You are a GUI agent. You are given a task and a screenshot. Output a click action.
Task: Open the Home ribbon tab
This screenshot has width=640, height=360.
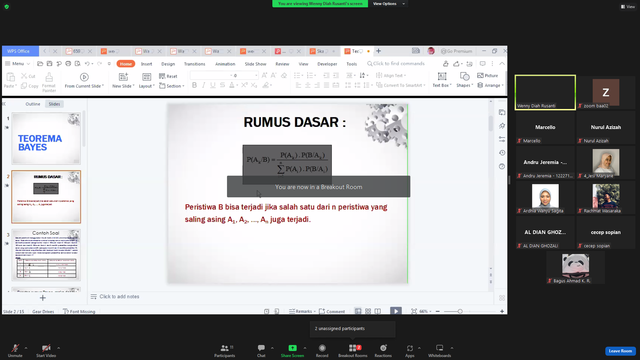coord(126,64)
